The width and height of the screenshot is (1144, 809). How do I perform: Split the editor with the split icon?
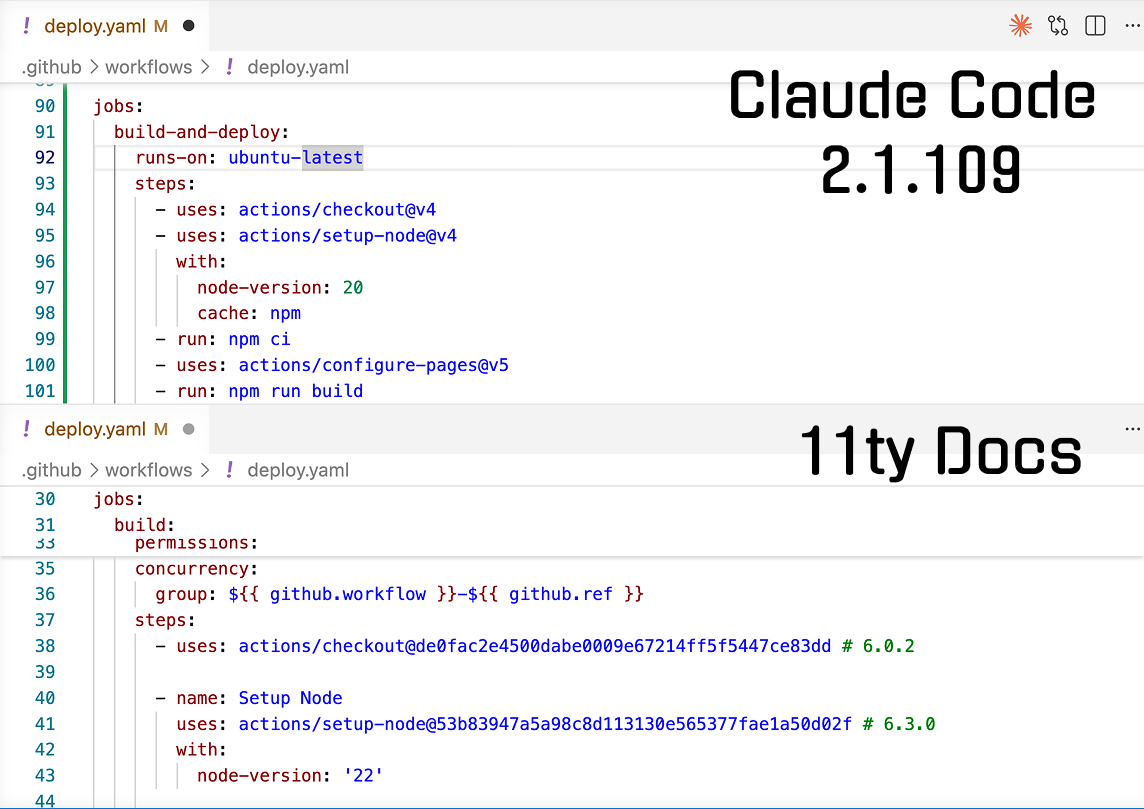1095,26
